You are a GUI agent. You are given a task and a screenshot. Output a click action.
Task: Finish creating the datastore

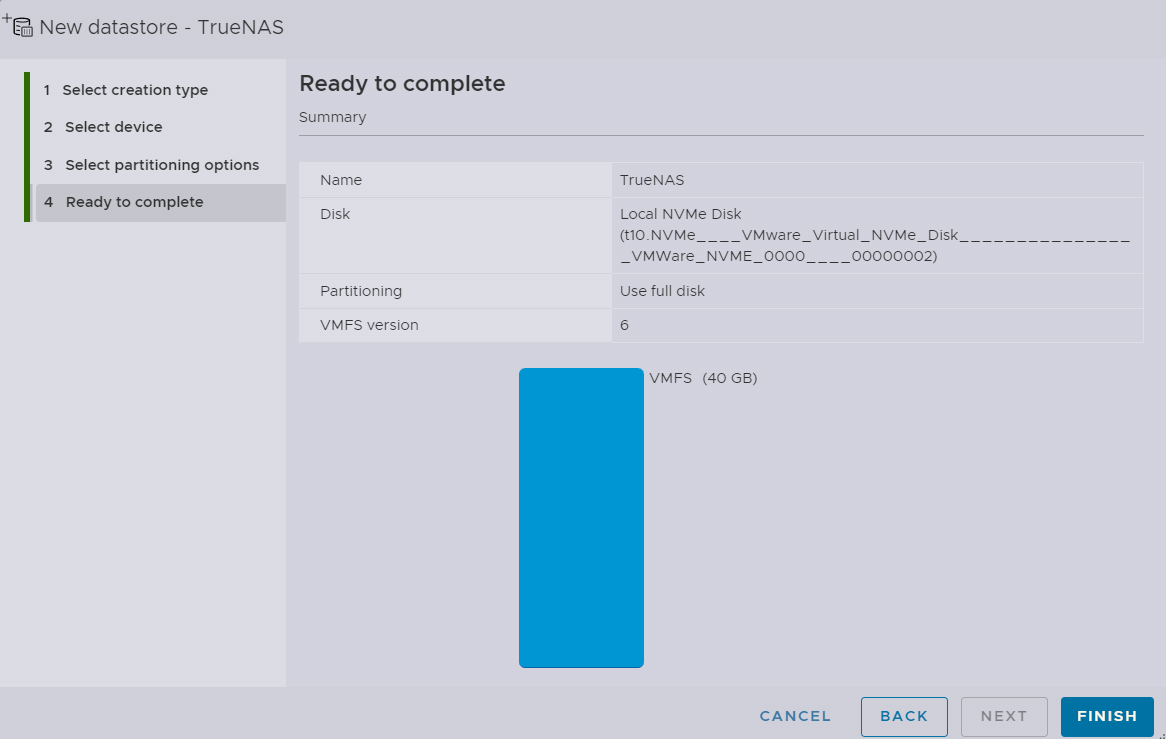[x=1107, y=716]
